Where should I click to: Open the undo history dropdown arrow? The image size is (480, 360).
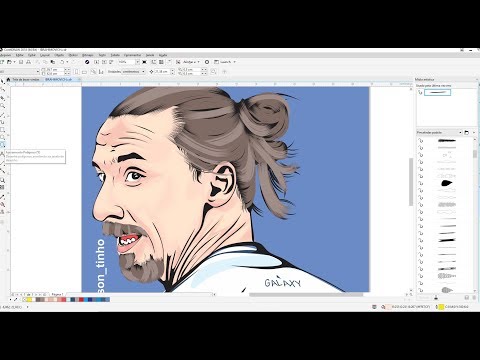tap(67, 62)
